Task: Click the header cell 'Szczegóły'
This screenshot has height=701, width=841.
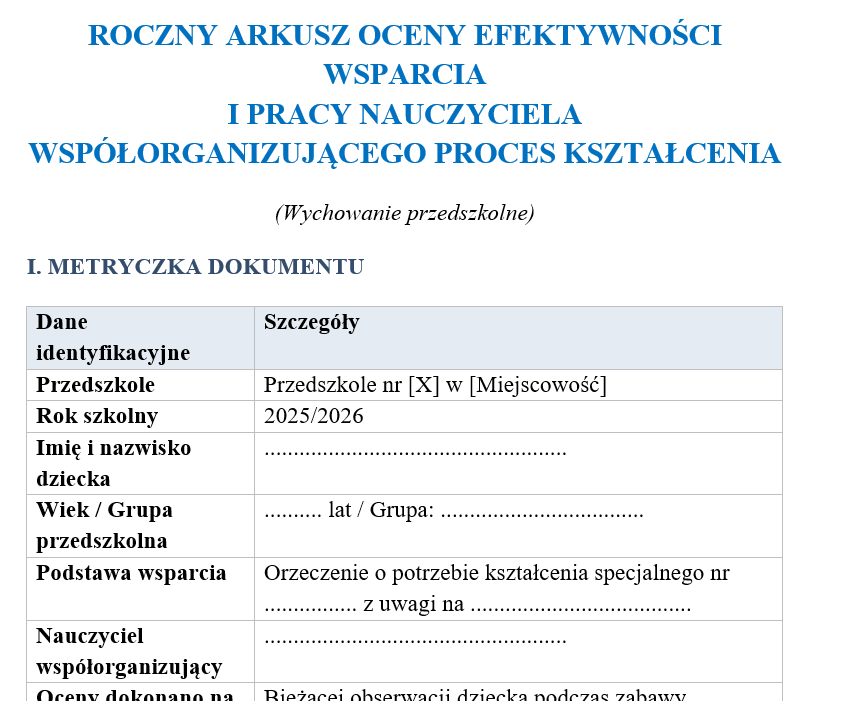Action: click(518, 338)
